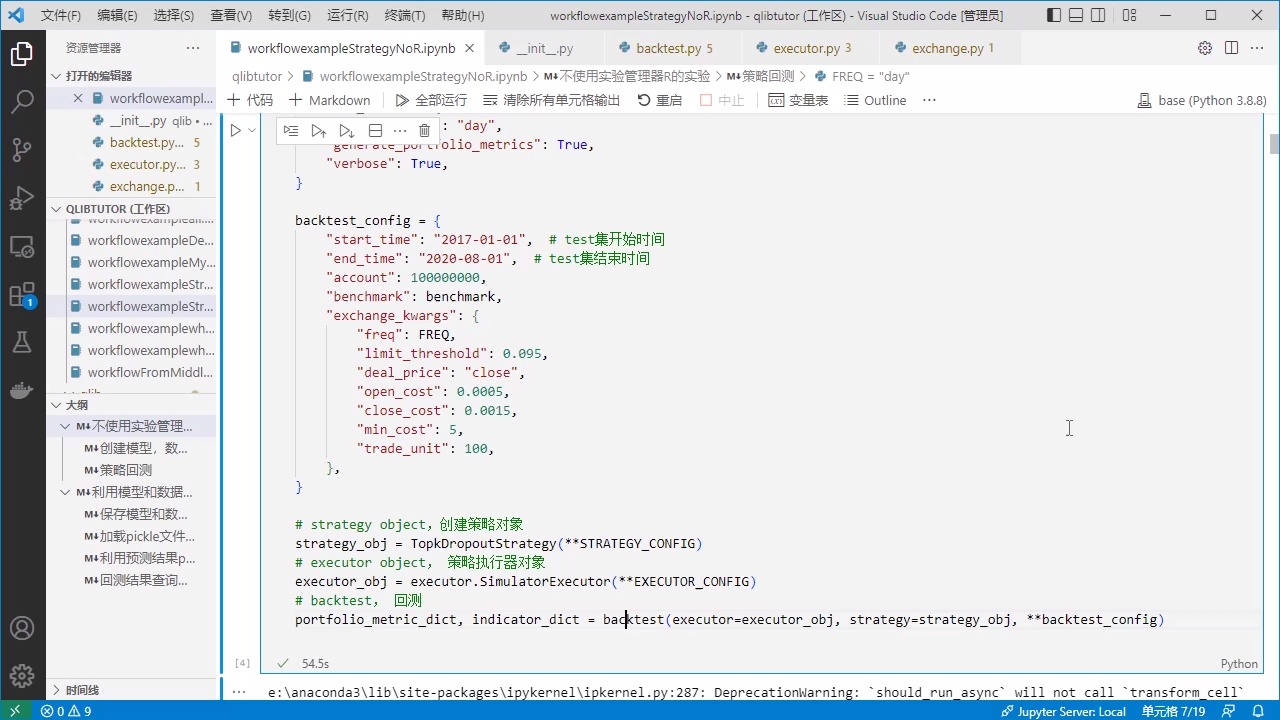The height and width of the screenshot is (720, 1280).
Task: Expand the 时间线 section
Action: 82,690
